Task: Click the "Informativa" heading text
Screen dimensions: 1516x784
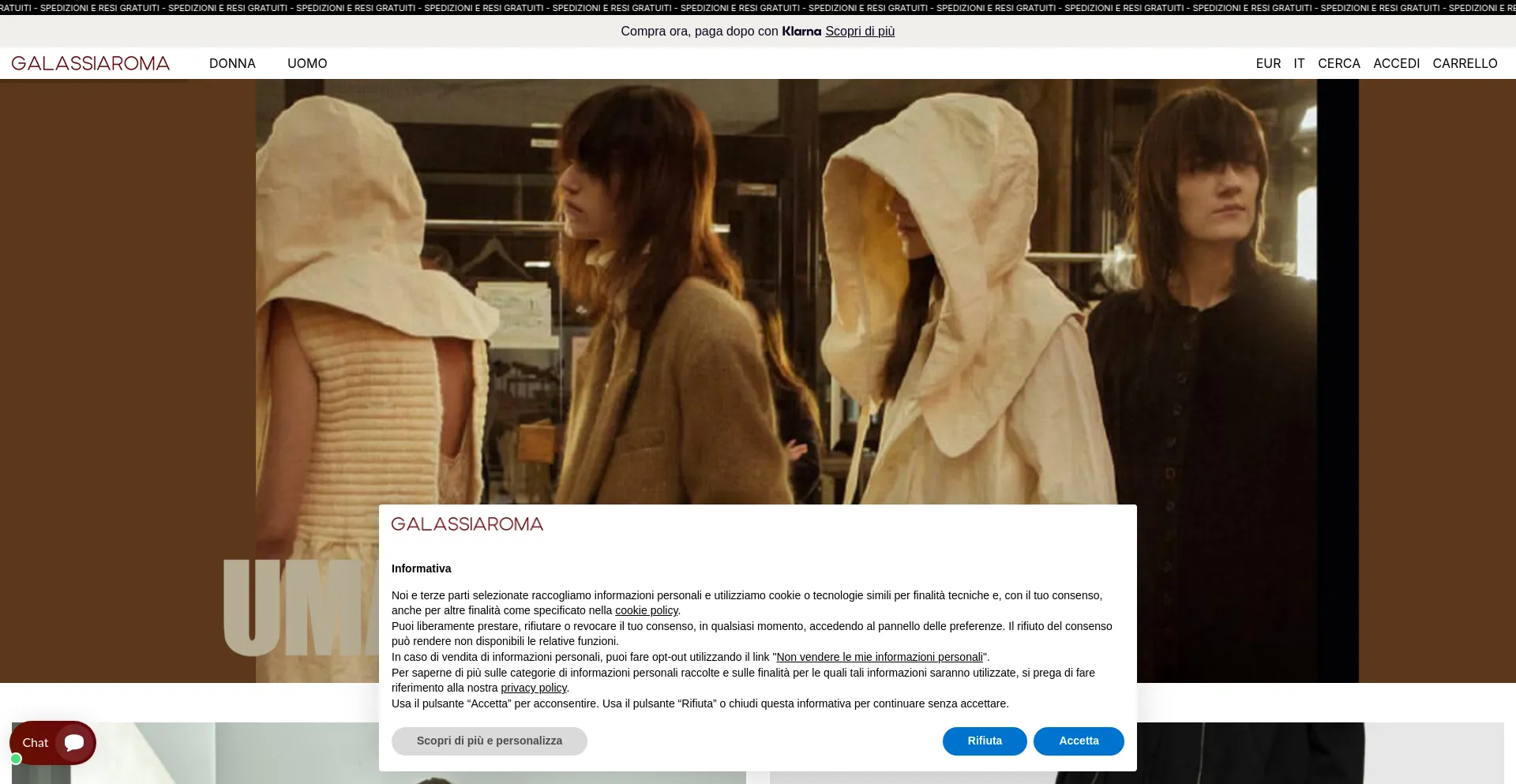Action: pyautogui.click(x=422, y=568)
